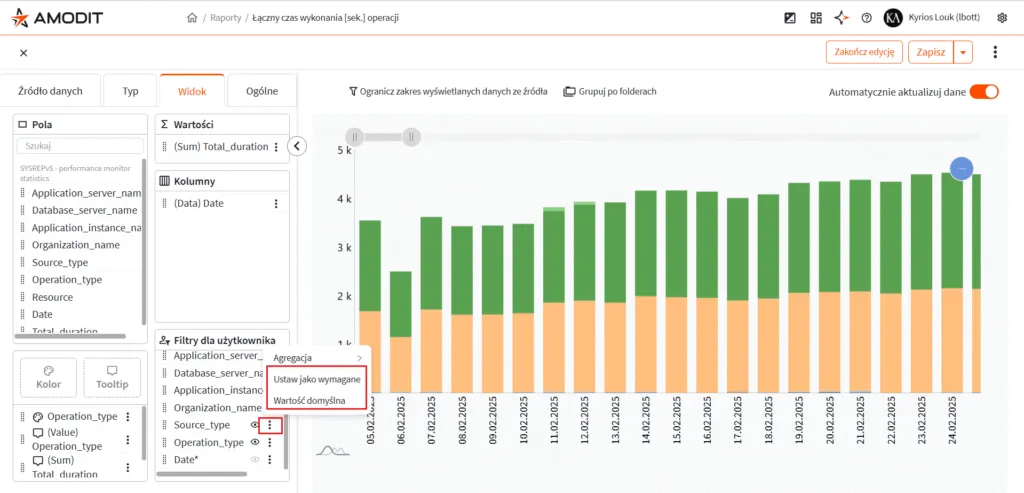Toggle Automatycznie aktualizuj dane switch
1024x493 pixels.
[984, 92]
